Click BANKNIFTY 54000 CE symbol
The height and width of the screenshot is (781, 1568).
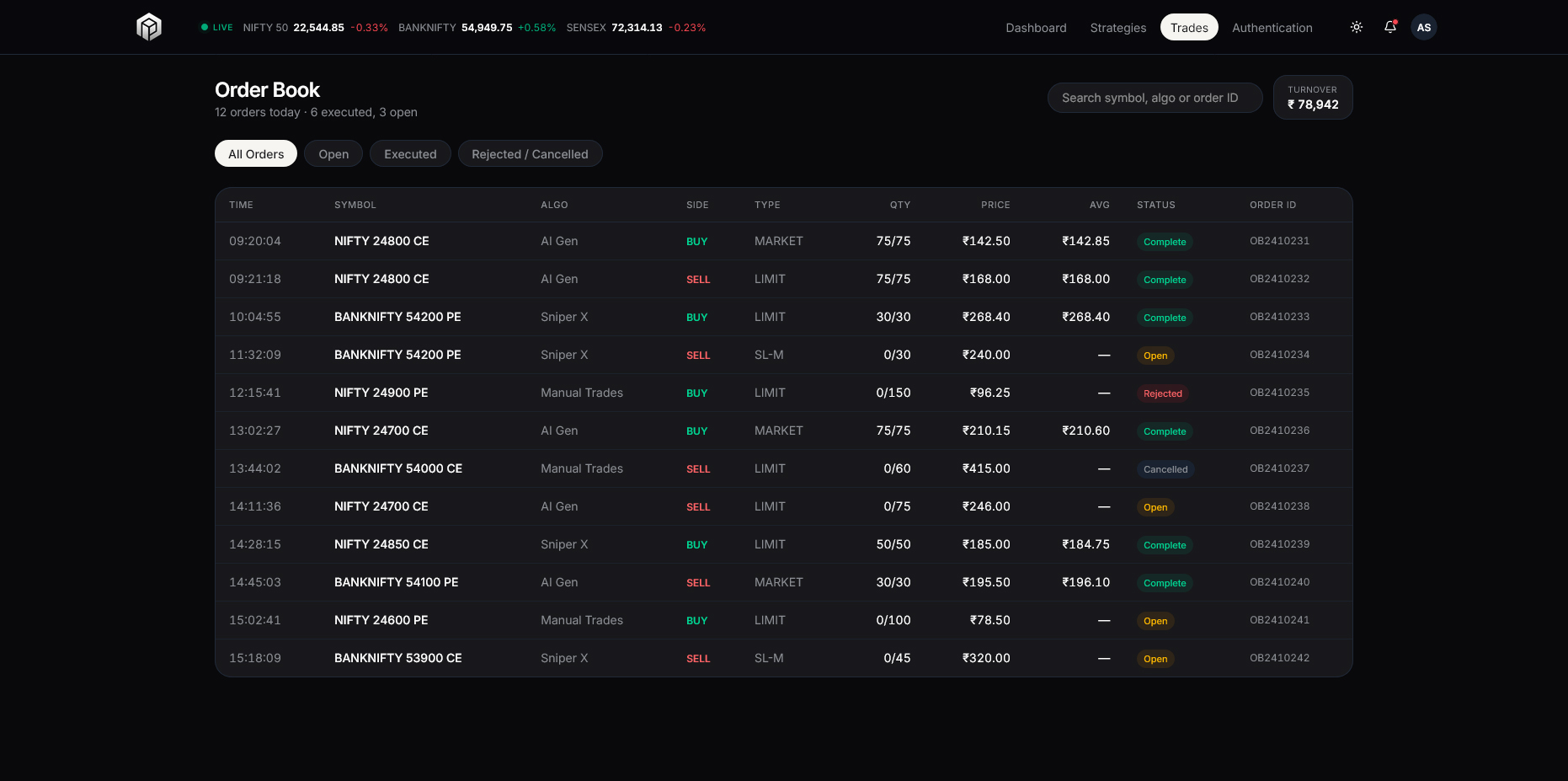coord(398,468)
